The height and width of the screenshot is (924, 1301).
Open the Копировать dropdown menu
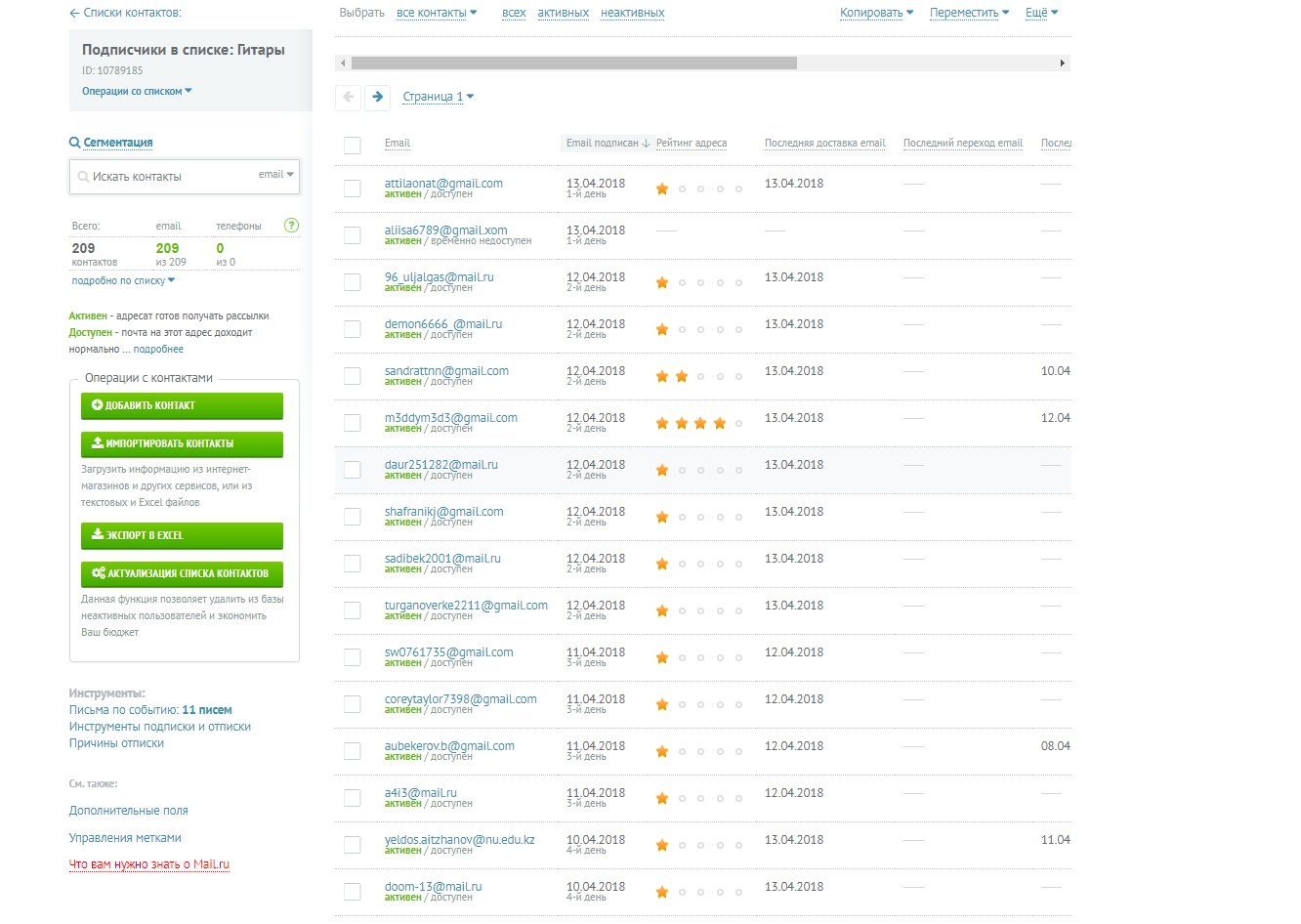[876, 13]
